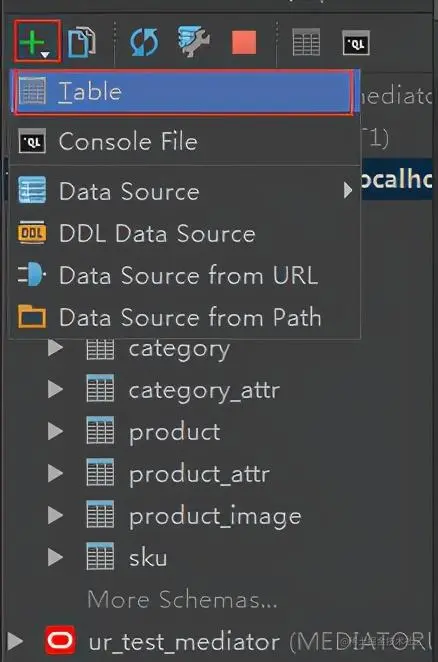Open Data Source Properties wrench icon
The width and height of the screenshot is (438, 662).
click(x=193, y=42)
